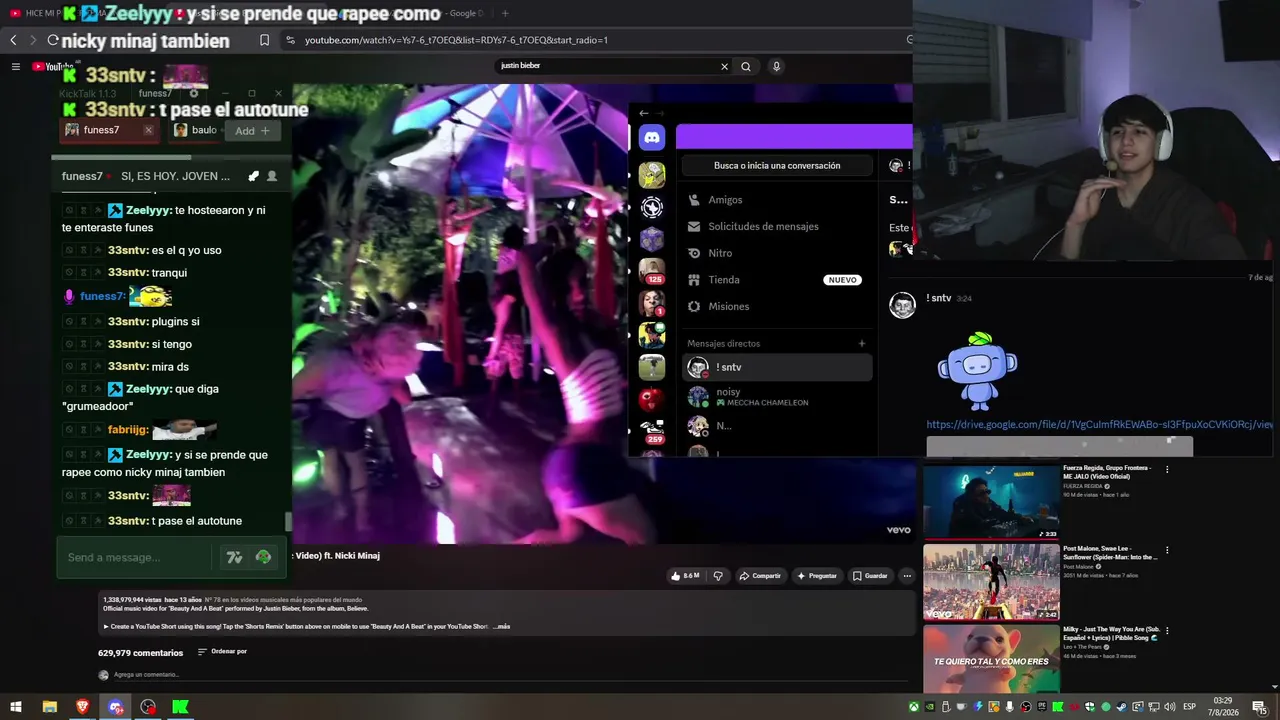Open a new browser tab
The image size is (1280, 720).
[x=505, y=13]
